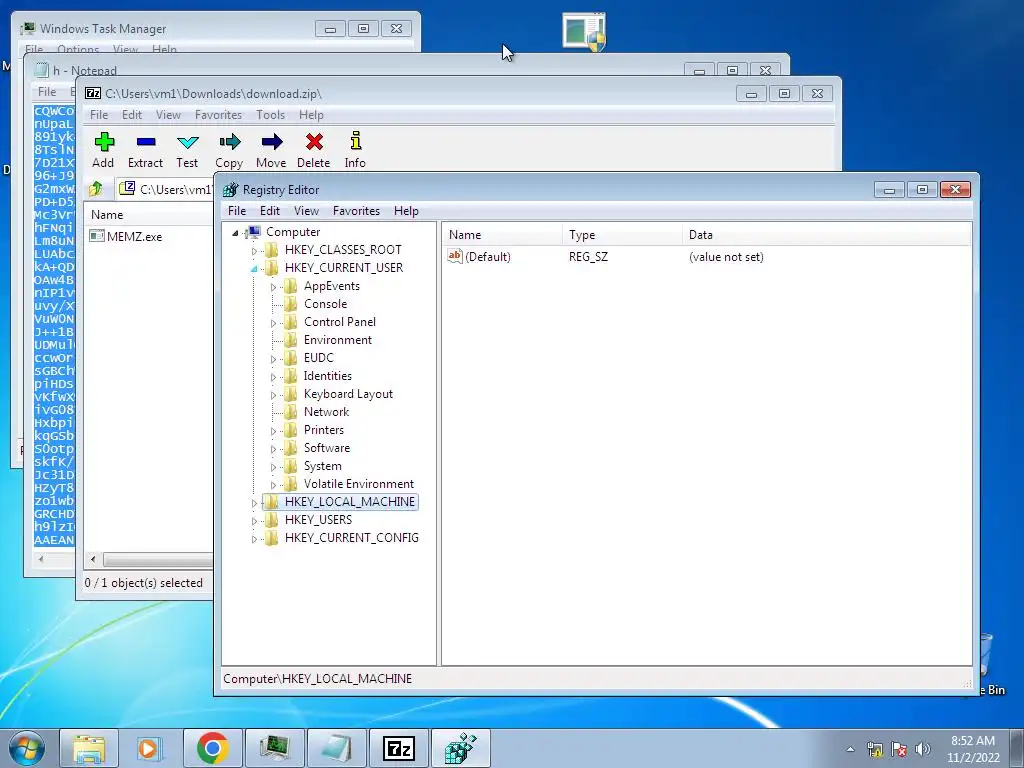Click the Extract tool in 7-Zip

click(145, 150)
